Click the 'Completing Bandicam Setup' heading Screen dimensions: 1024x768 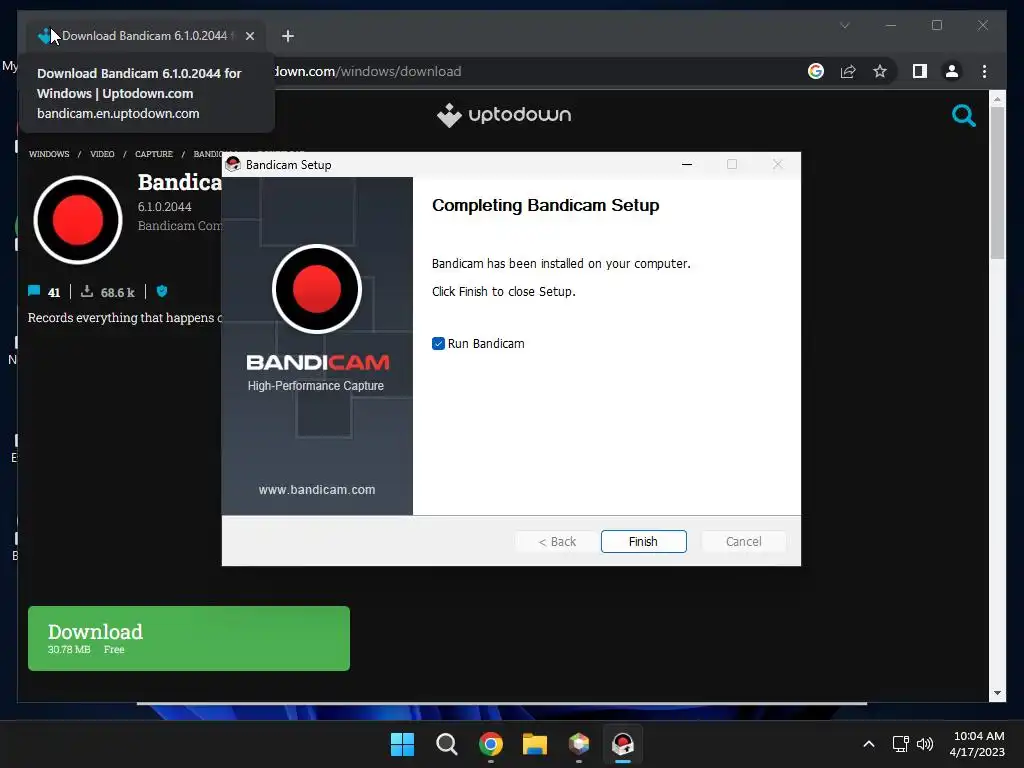(545, 205)
